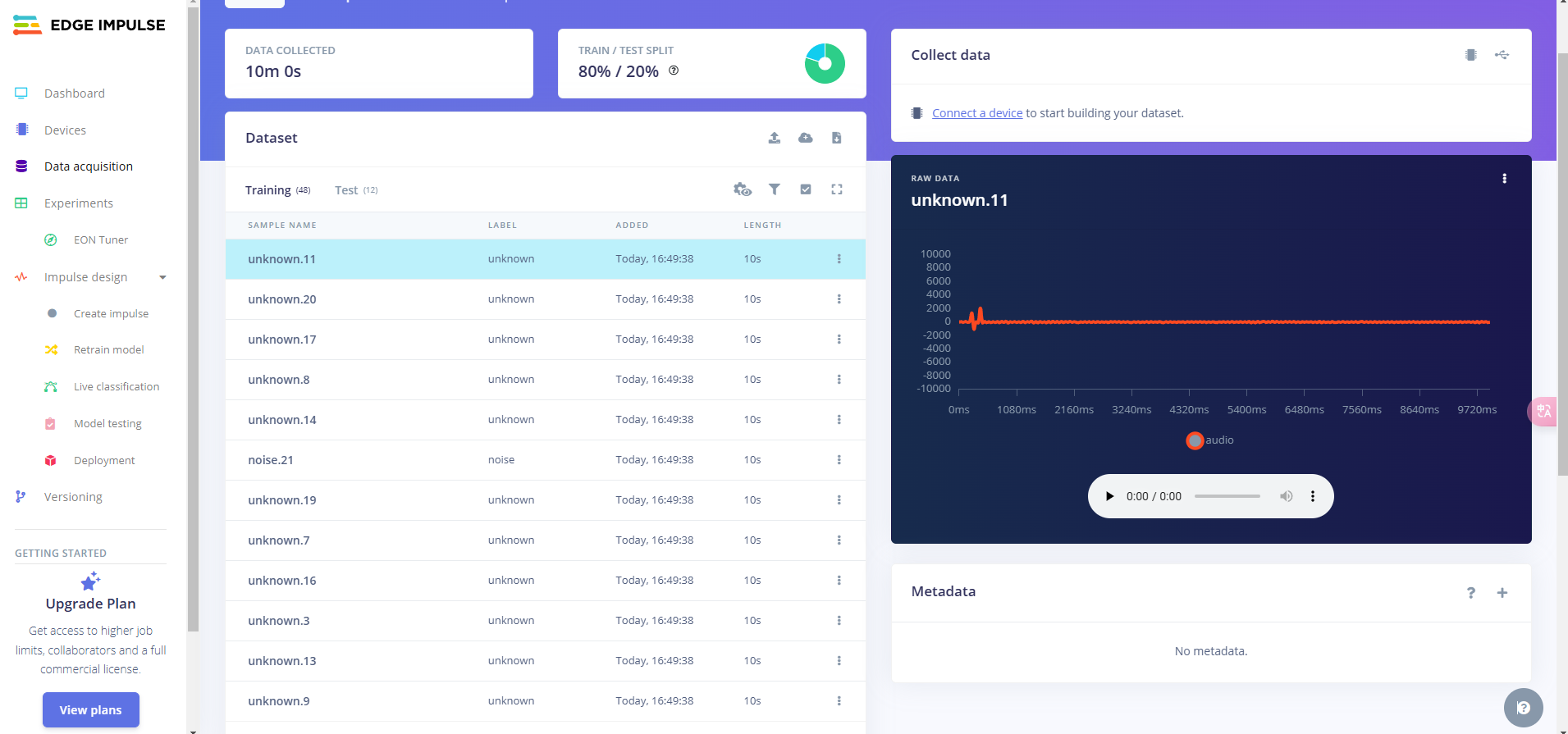
Task: Open the dataset filter funnel icon
Action: pyautogui.click(x=774, y=189)
